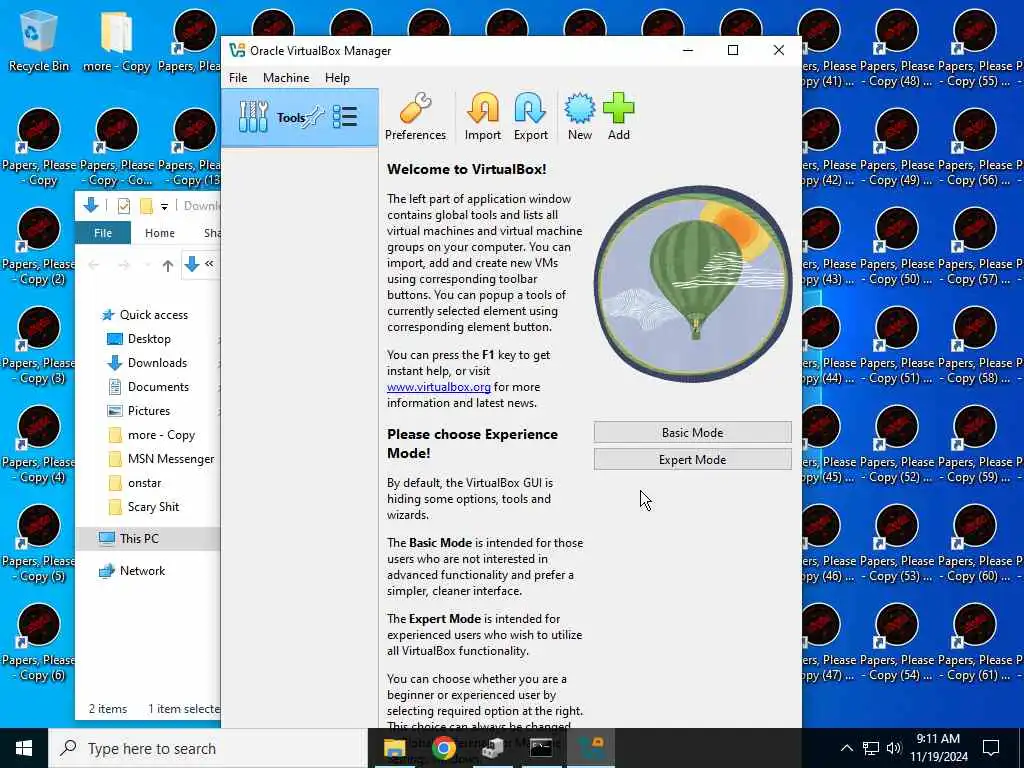This screenshot has width=1024, height=768.
Task: Open Papers, Please - Copy (48) shortcut
Action: [x=897, y=49]
